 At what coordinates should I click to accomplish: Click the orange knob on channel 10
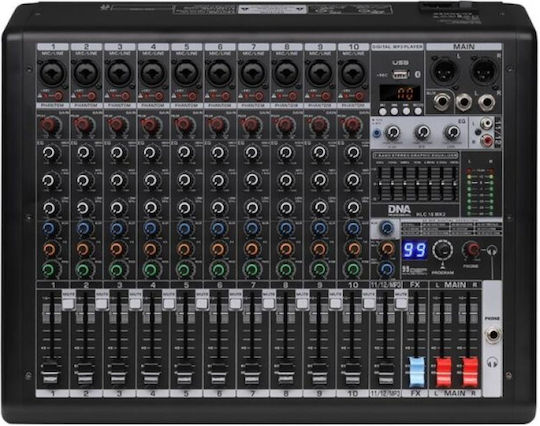pyautogui.click(x=353, y=248)
